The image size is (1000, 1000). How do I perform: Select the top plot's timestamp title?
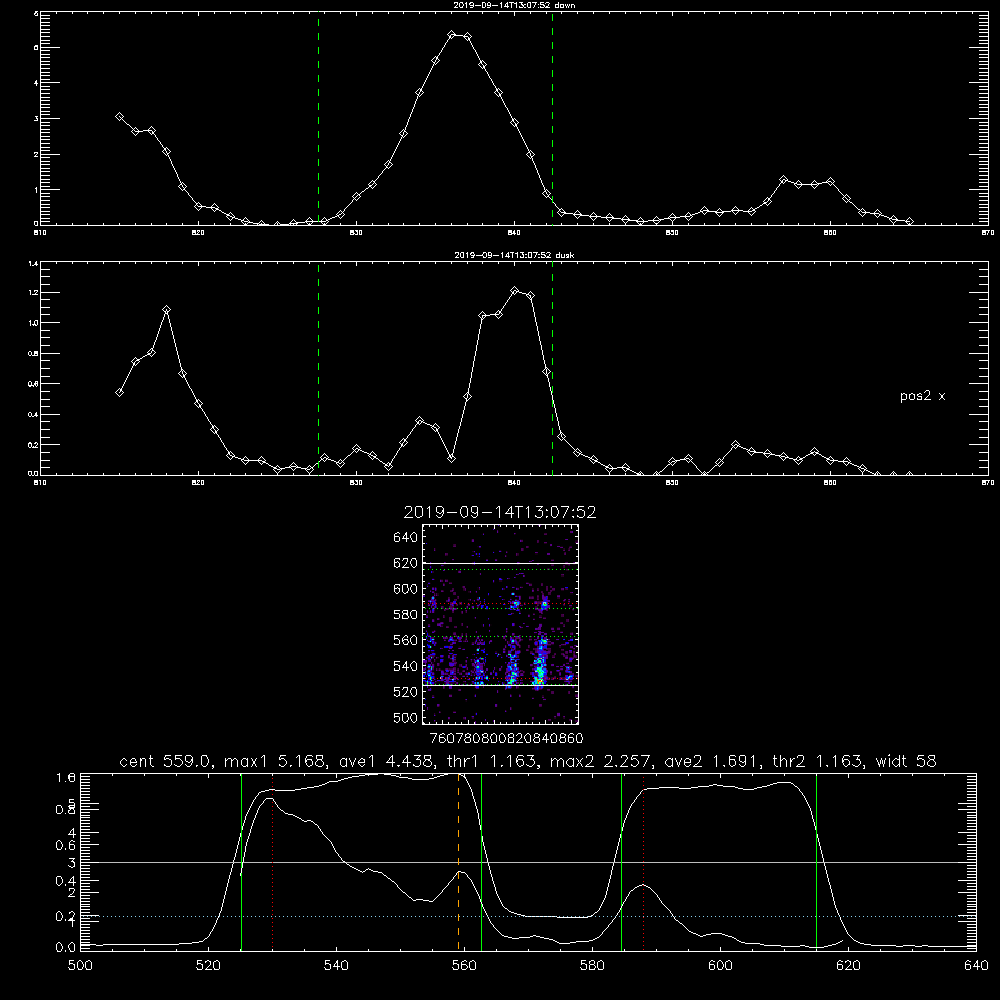(x=514, y=5)
